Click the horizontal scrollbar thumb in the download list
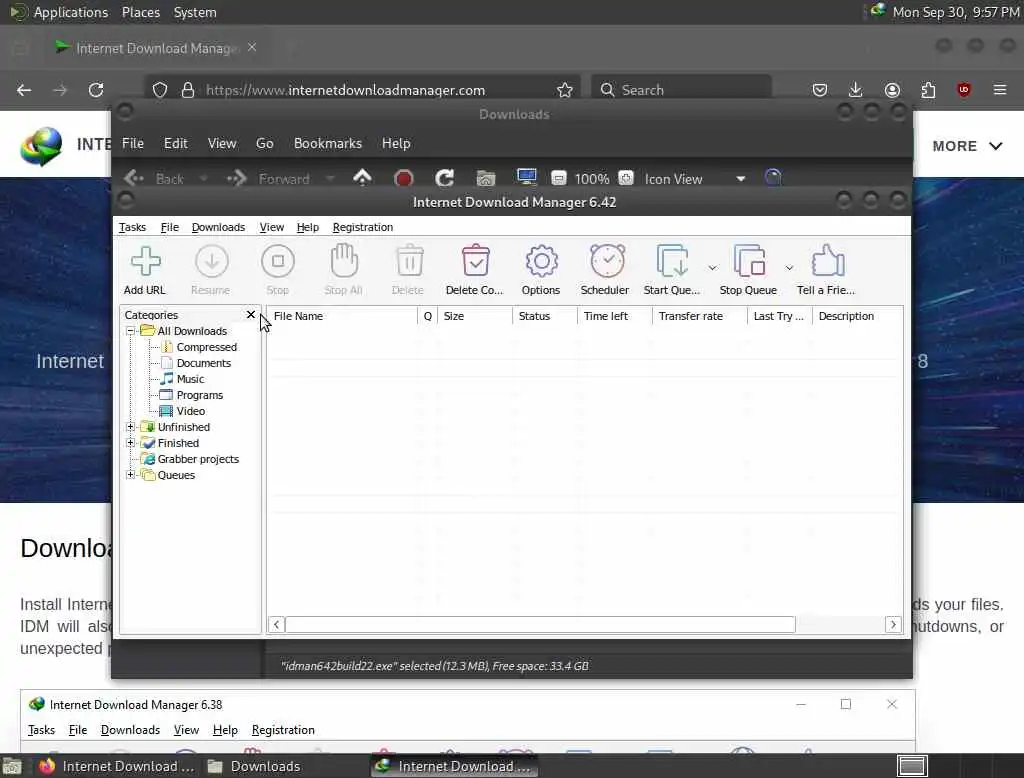1024x778 pixels. (x=540, y=625)
